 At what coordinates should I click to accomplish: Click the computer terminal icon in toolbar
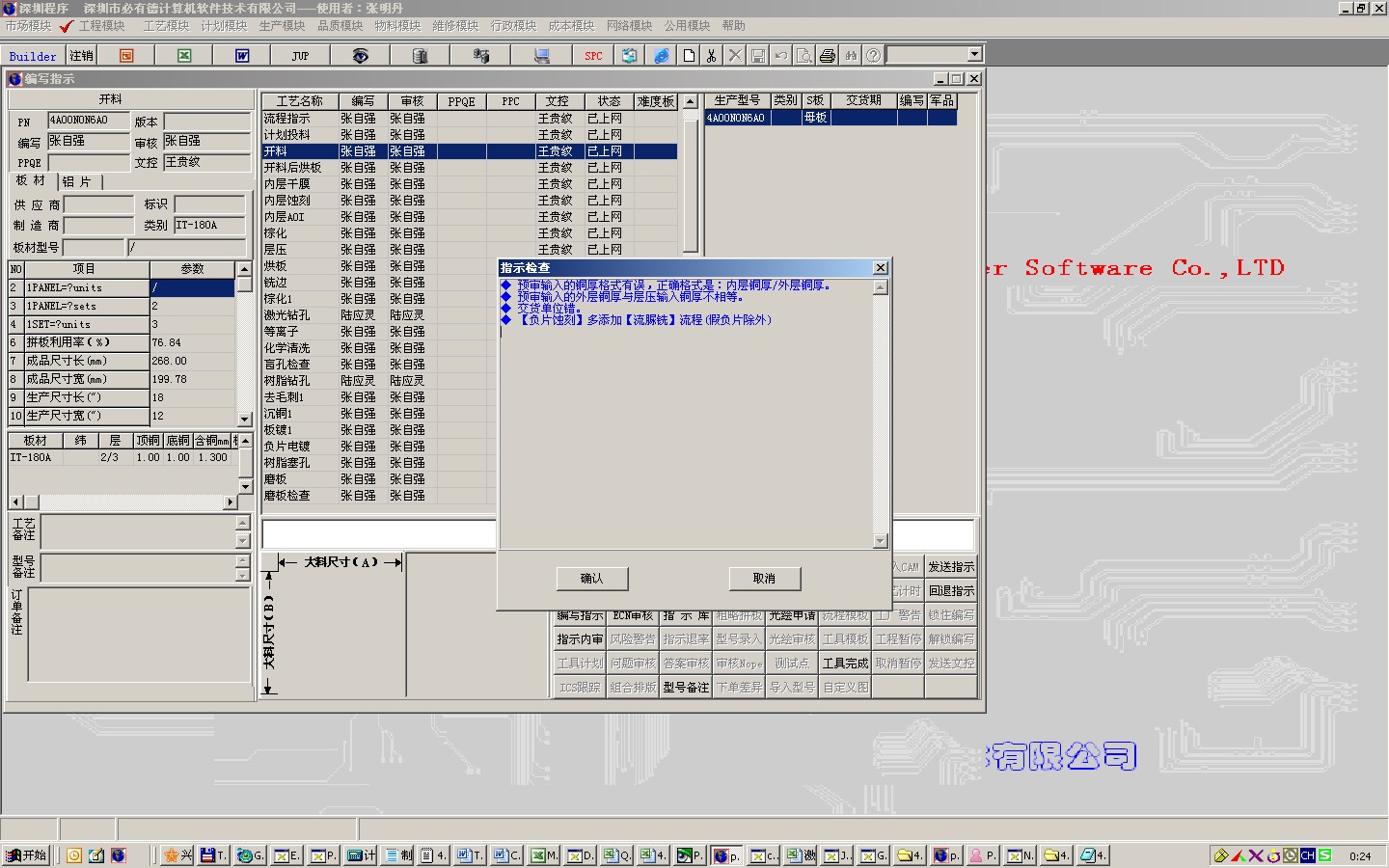542,56
